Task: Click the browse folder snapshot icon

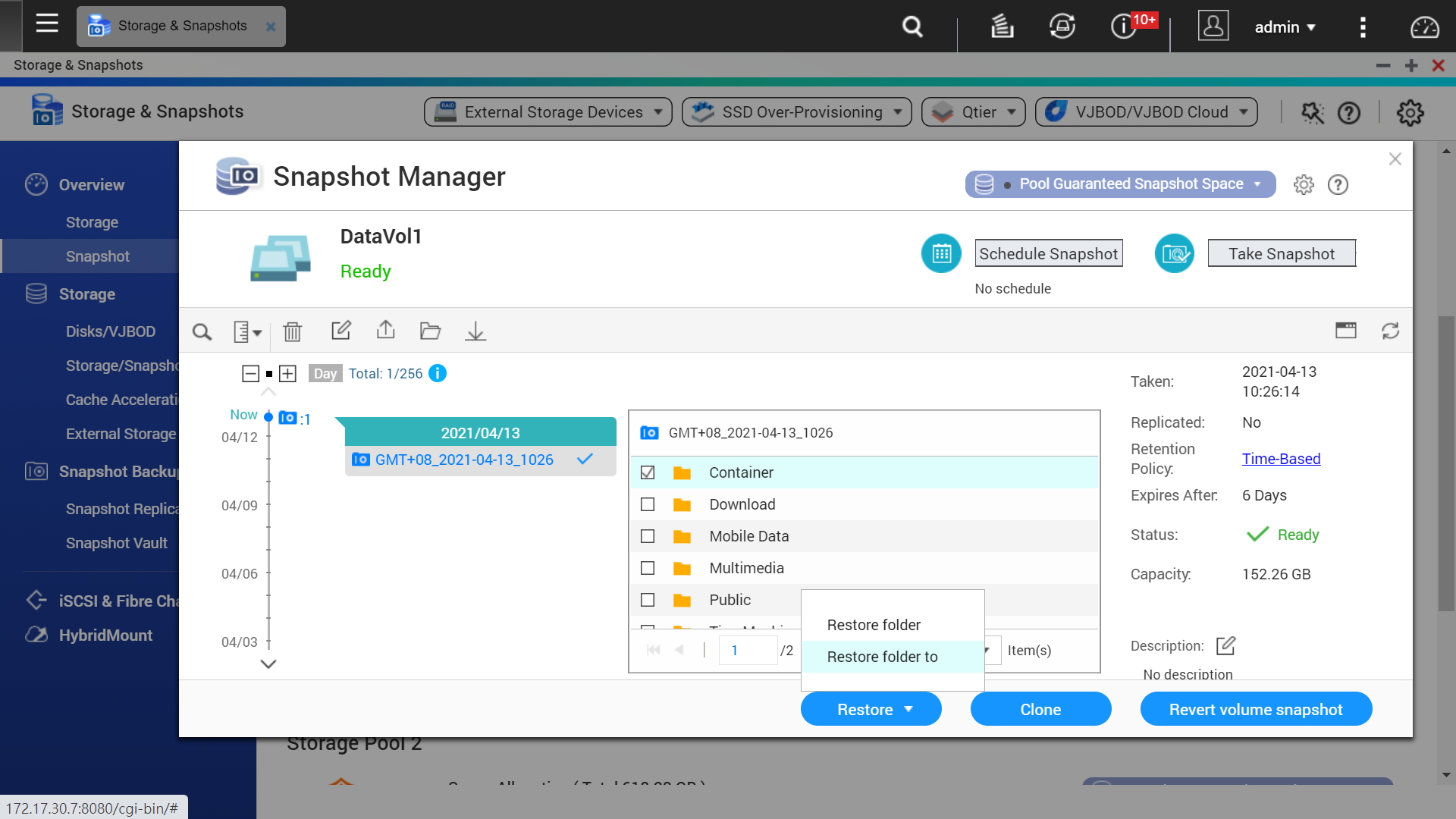Action: pyautogui.click(x=430, y=331)
